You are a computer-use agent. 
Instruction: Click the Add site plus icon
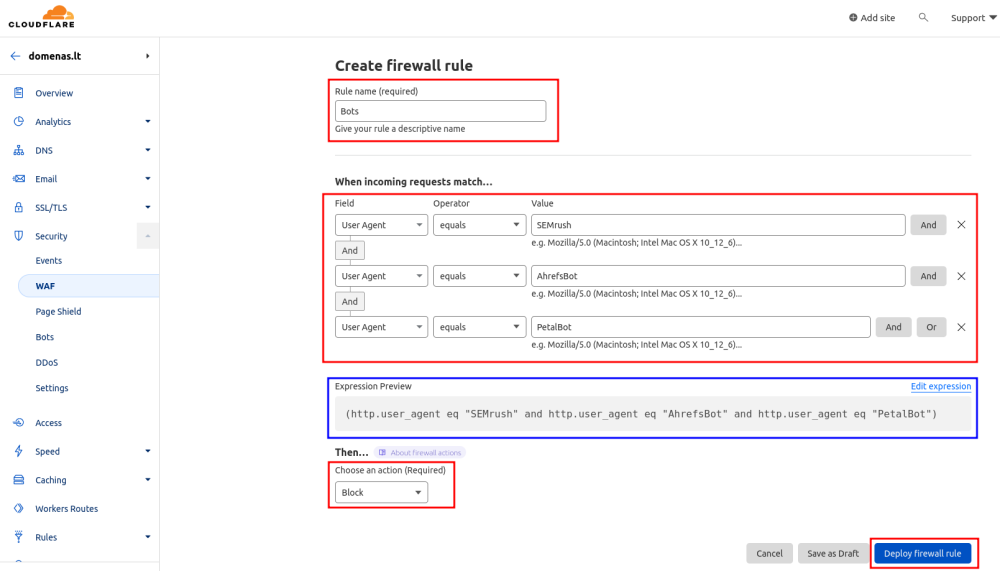(853, 18)
